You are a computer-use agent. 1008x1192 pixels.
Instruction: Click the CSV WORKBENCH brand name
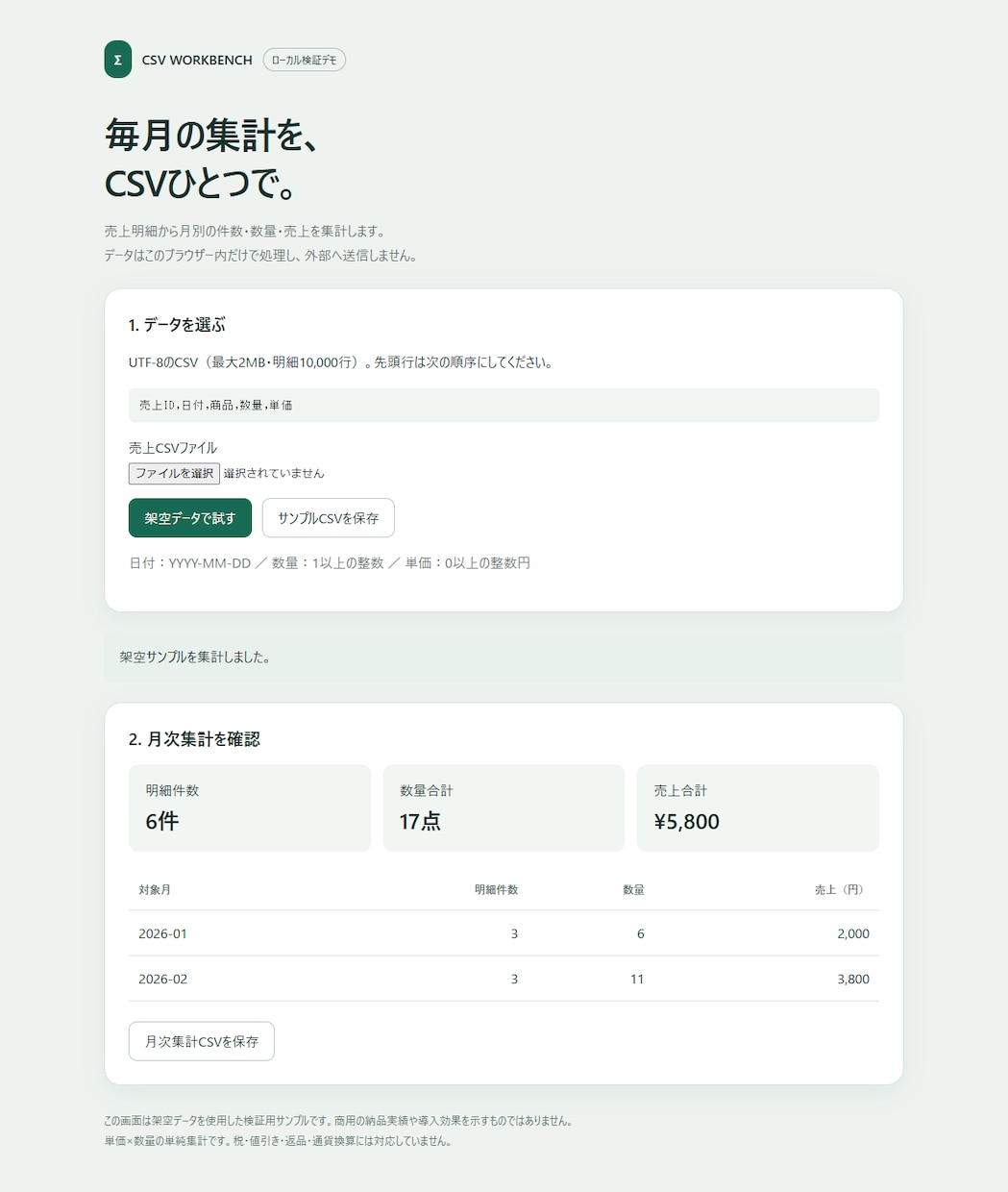197,60
